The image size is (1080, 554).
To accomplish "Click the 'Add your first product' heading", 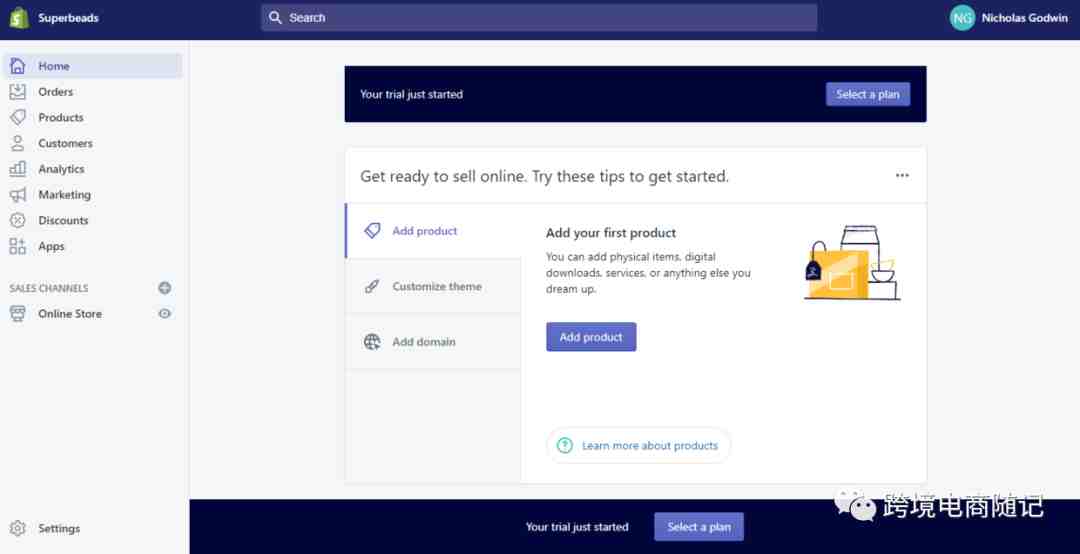I will pyautogui.click(x=611, y=233).
